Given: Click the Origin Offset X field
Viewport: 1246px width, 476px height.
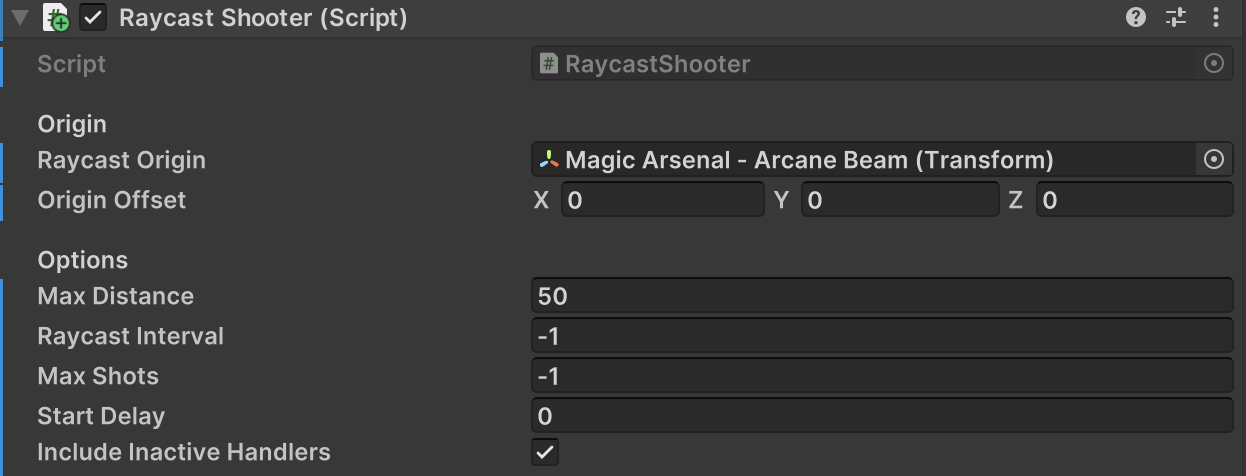Looking at the screenshot, I should click(662, 200).
